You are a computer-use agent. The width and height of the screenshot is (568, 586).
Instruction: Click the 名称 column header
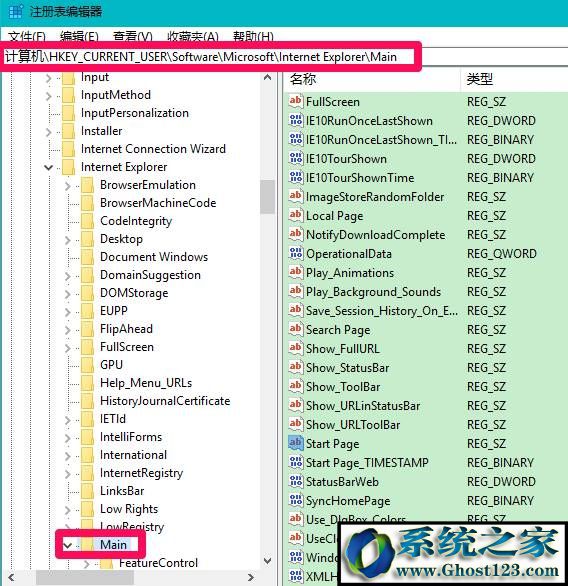click(x=372, y=79)
